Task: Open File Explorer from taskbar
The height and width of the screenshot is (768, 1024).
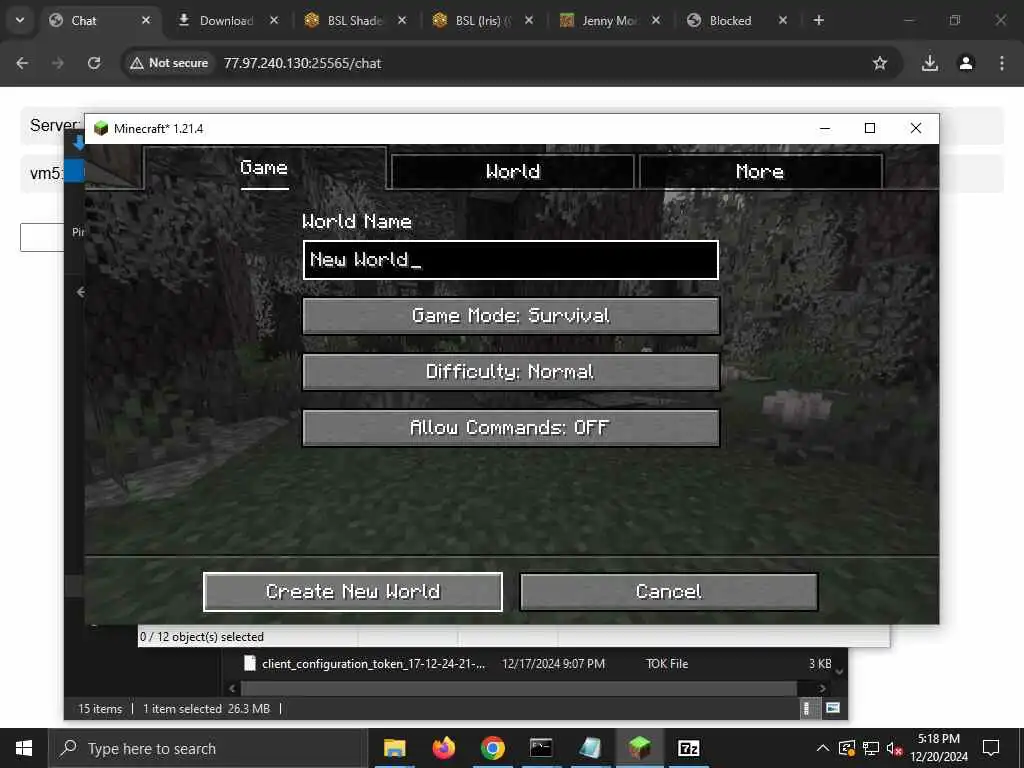Action: [394, 748]
